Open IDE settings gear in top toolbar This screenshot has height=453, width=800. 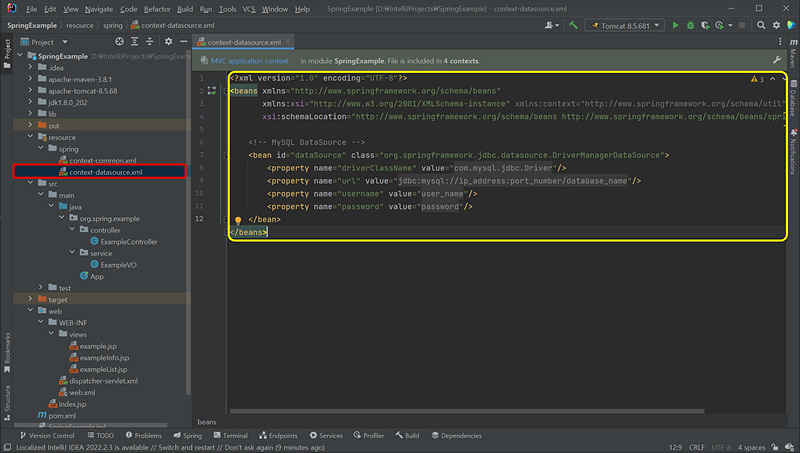click(776, 25)
